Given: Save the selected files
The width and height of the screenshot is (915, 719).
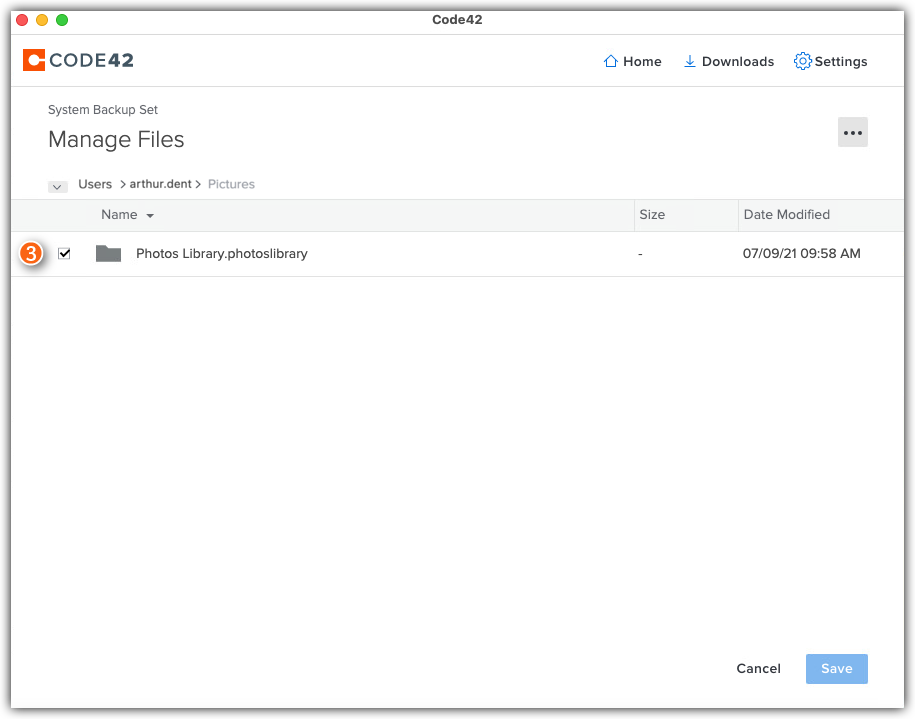Looking at the screenshot, I should coord(836,668).
